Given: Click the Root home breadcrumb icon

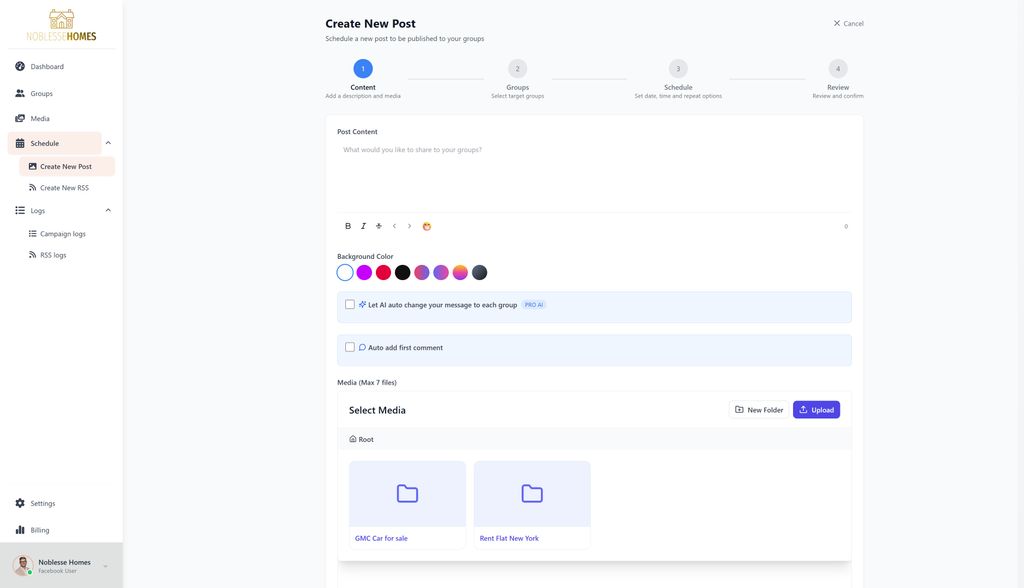Looking at the screenshot, I should pos(353,439).
